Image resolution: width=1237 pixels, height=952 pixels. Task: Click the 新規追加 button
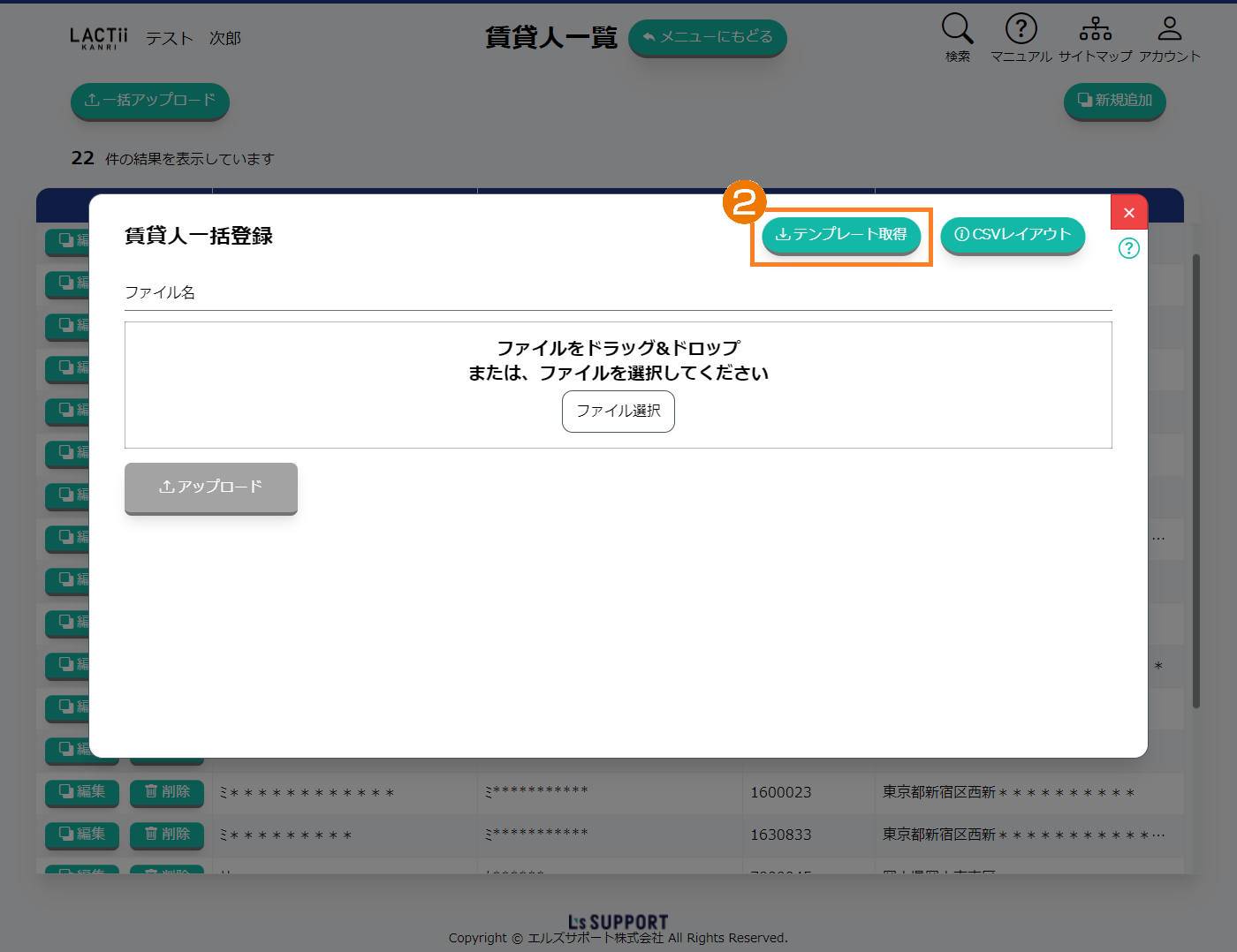coord(1114,101)
